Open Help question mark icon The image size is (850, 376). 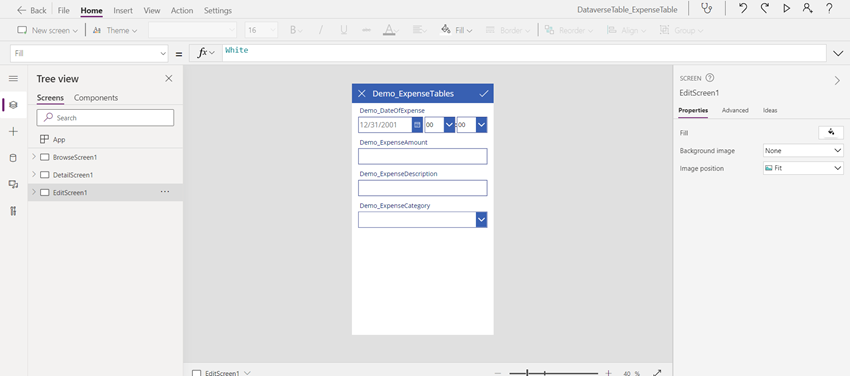(829, 8)
